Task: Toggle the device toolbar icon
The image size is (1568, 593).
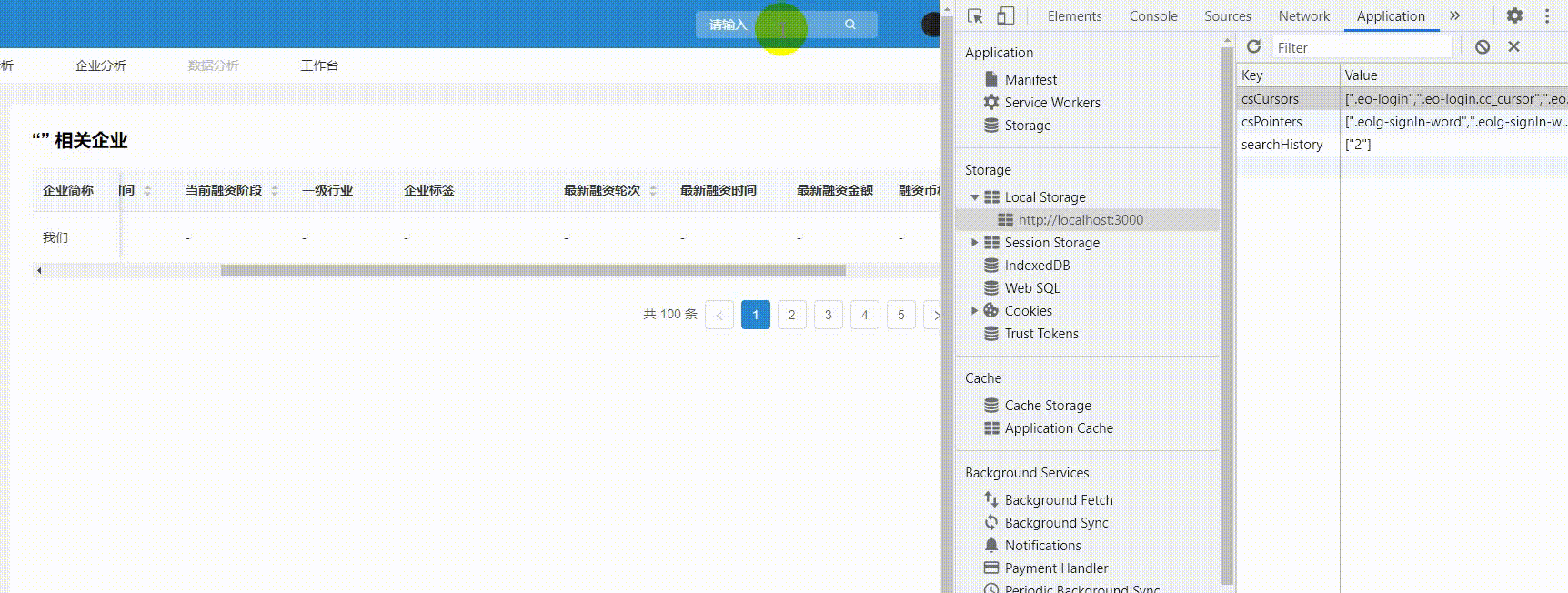Action: 1005,15
